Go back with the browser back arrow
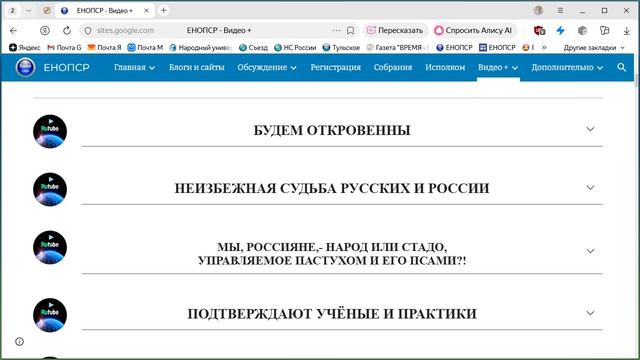The width and height of the screenshot is (640, 360). coord(13,31)
